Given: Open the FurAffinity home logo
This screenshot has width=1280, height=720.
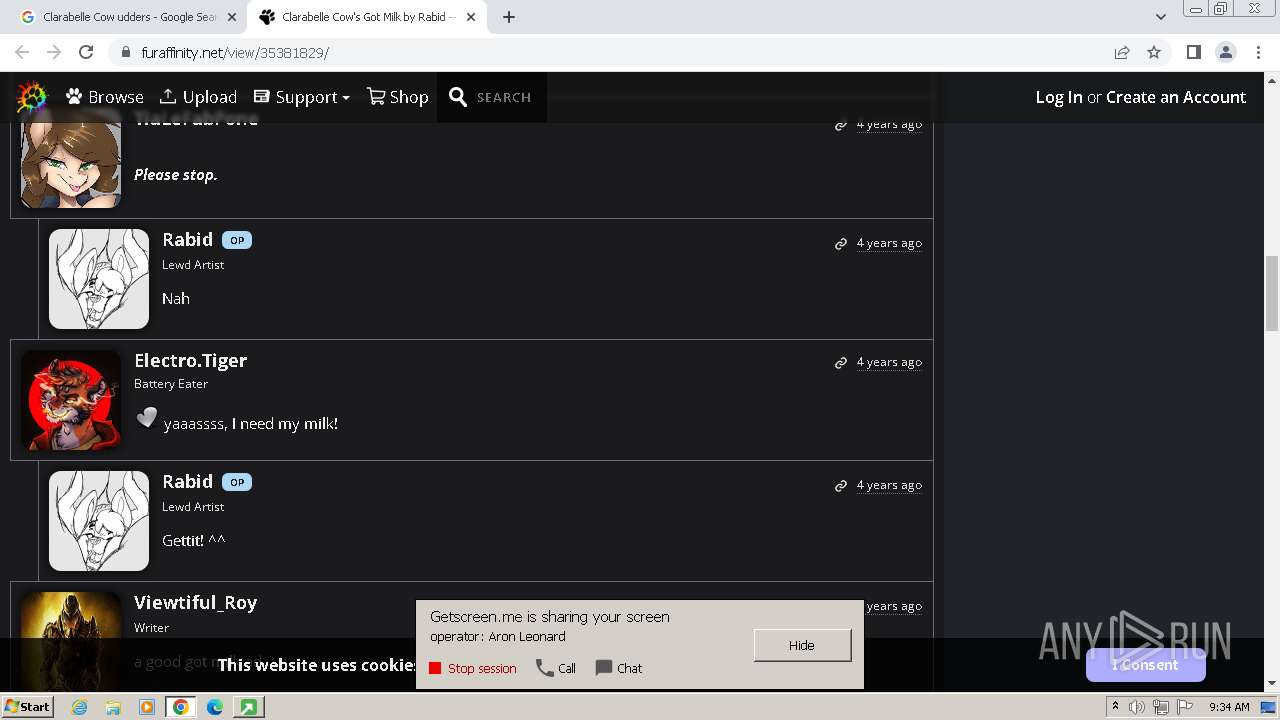Looking at the screenshot, I should (32, 97).
